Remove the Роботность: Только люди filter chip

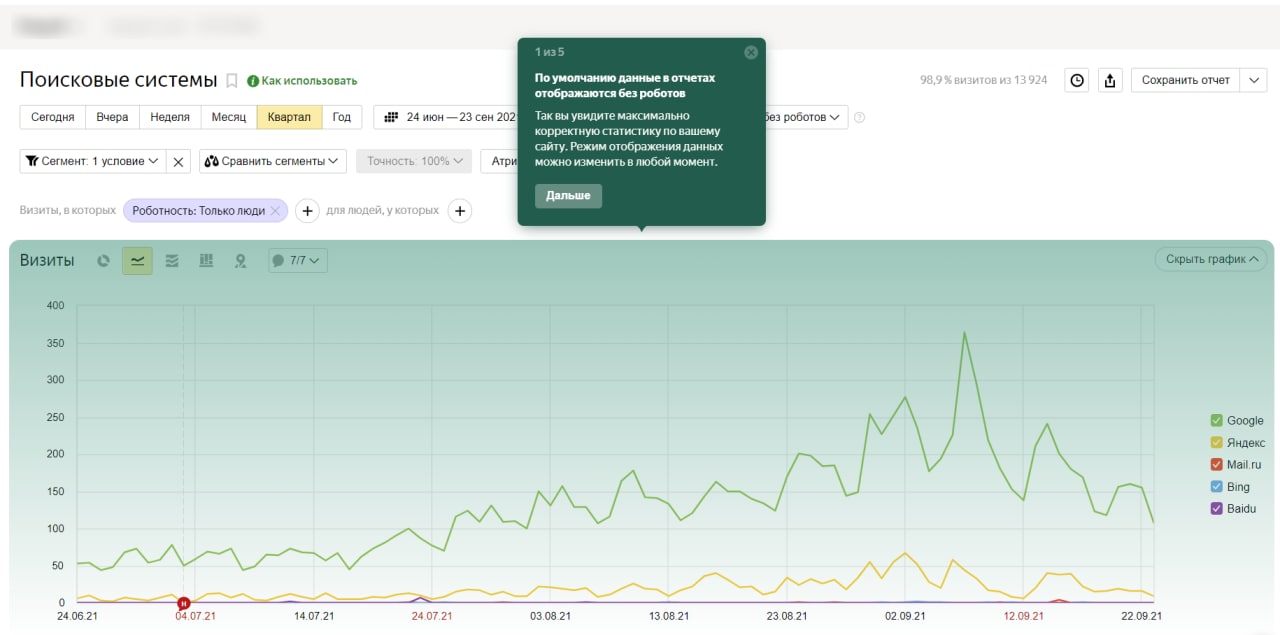point(275,211)
